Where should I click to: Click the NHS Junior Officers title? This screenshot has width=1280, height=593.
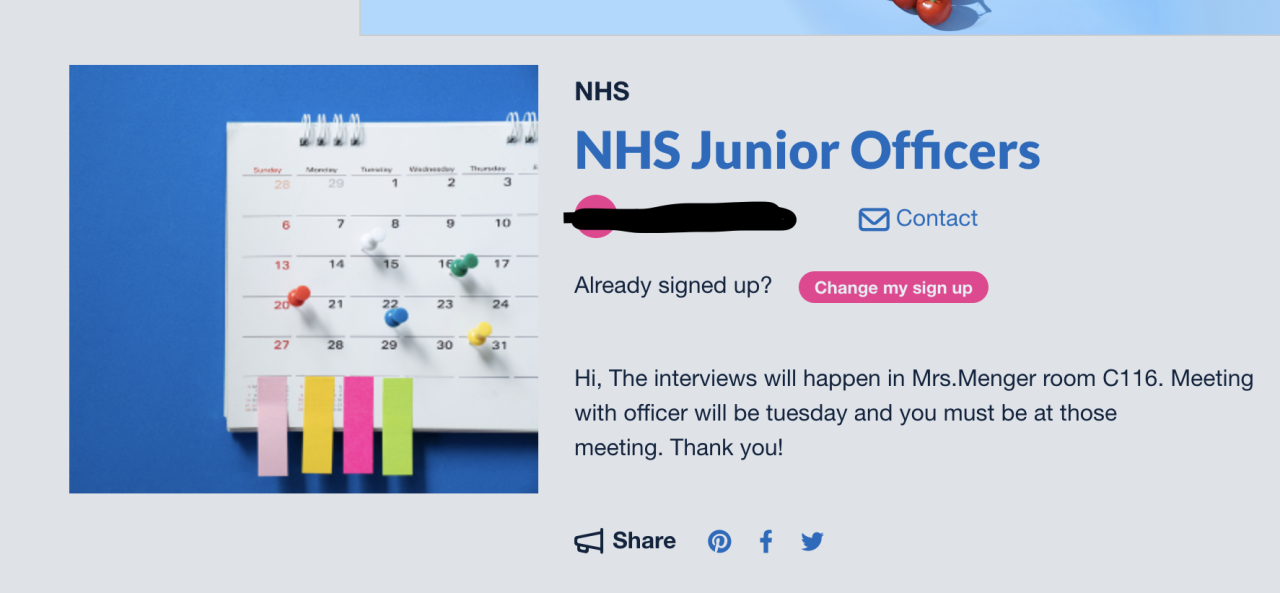pos(807,151)
